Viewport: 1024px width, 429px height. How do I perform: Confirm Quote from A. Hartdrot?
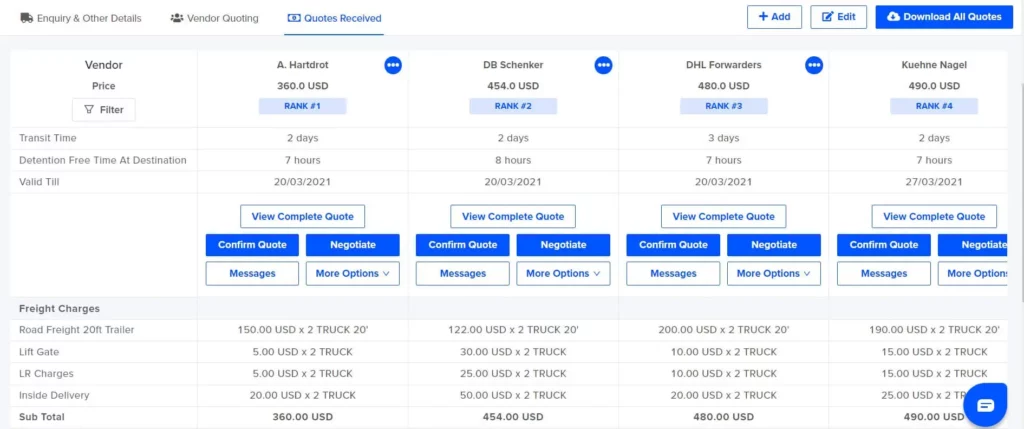252,245
